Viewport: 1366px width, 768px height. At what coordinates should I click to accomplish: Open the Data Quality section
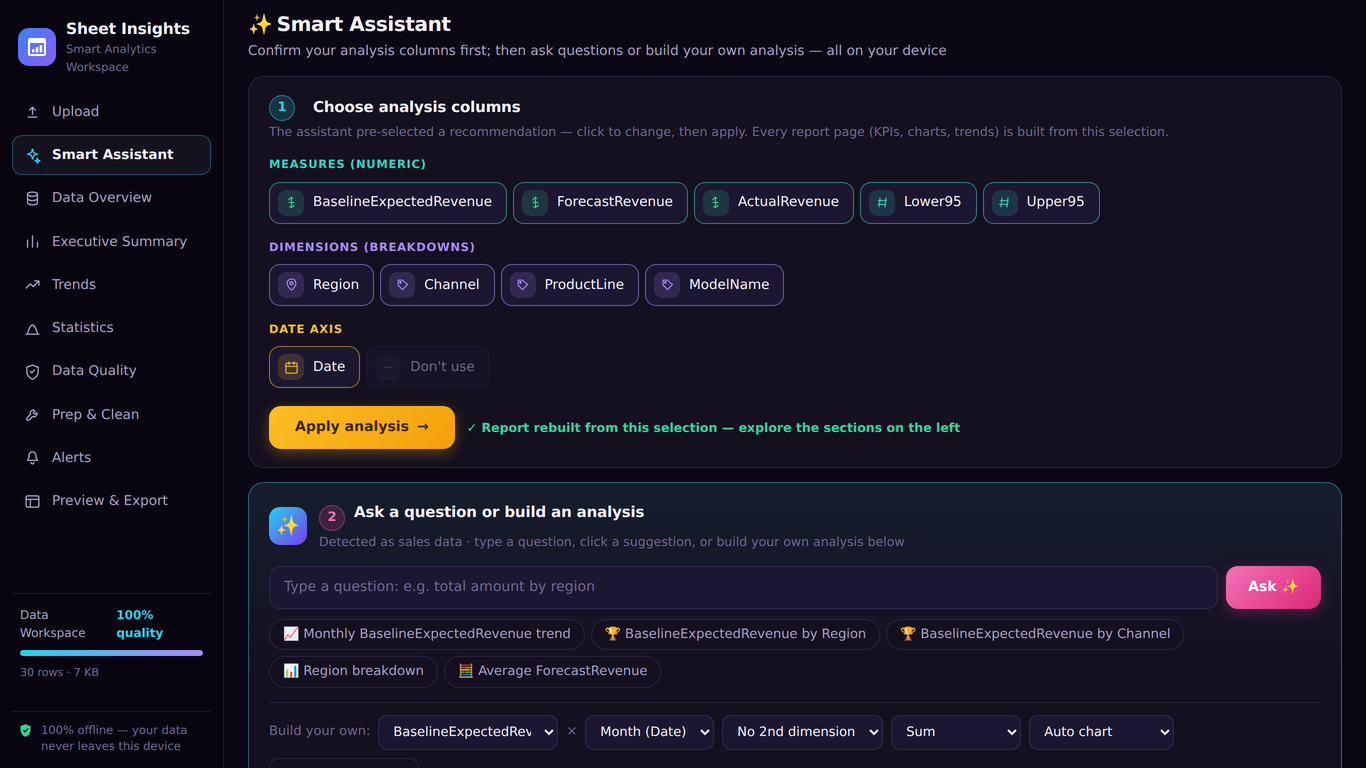click(x=111, y=371)
